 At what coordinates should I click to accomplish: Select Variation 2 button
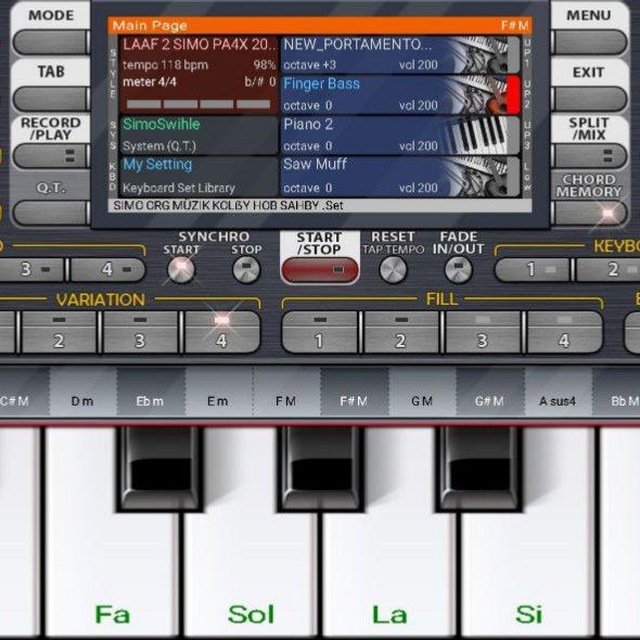59,333
